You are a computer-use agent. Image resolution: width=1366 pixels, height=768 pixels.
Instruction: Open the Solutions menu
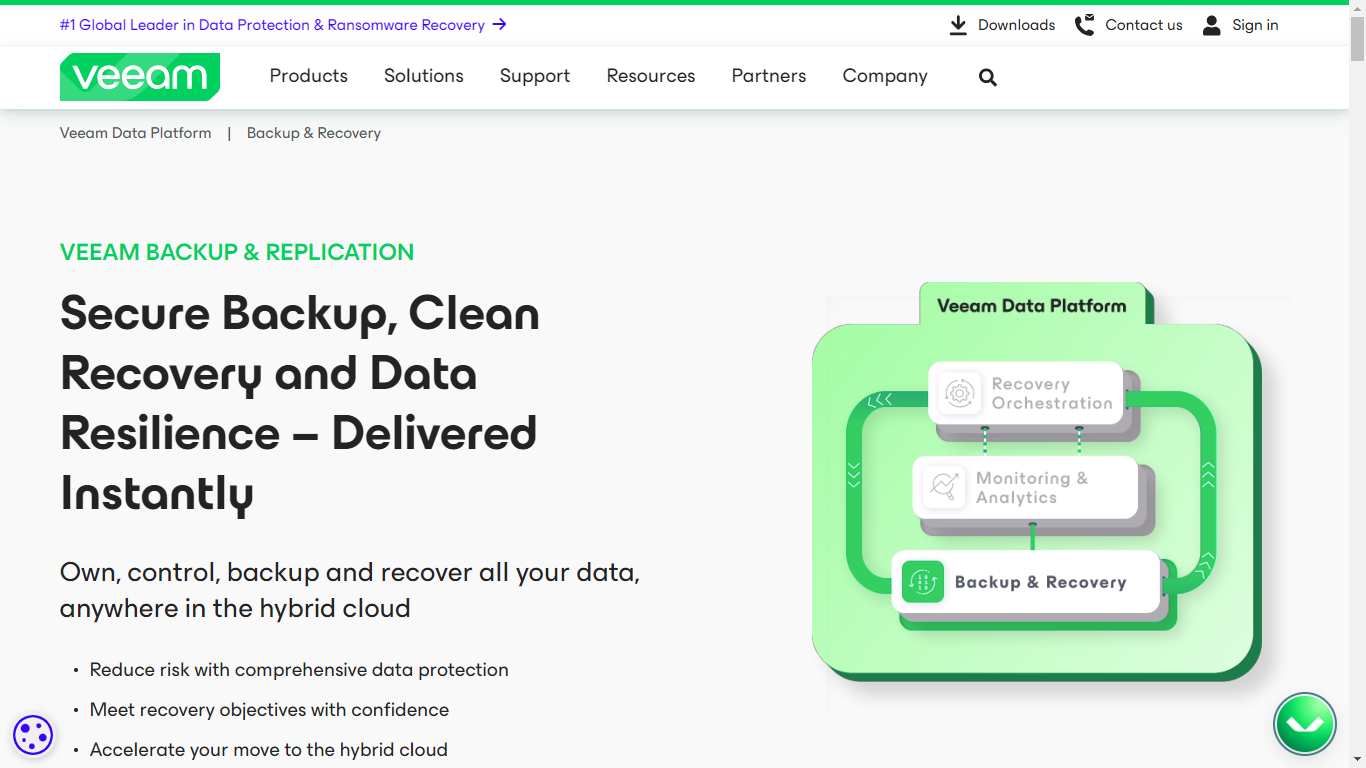pyautogui.click(x=424, y=76)
